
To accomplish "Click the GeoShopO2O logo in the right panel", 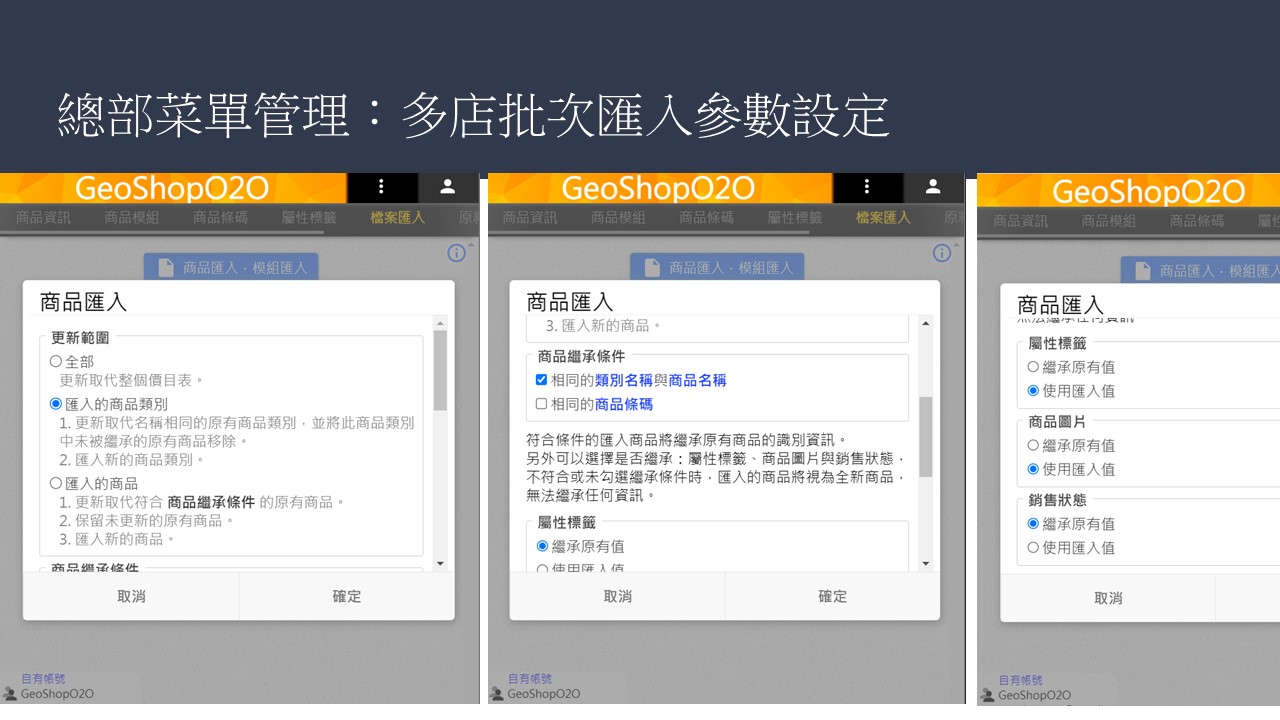I will pyautogui.click(x=1148, y=191).
